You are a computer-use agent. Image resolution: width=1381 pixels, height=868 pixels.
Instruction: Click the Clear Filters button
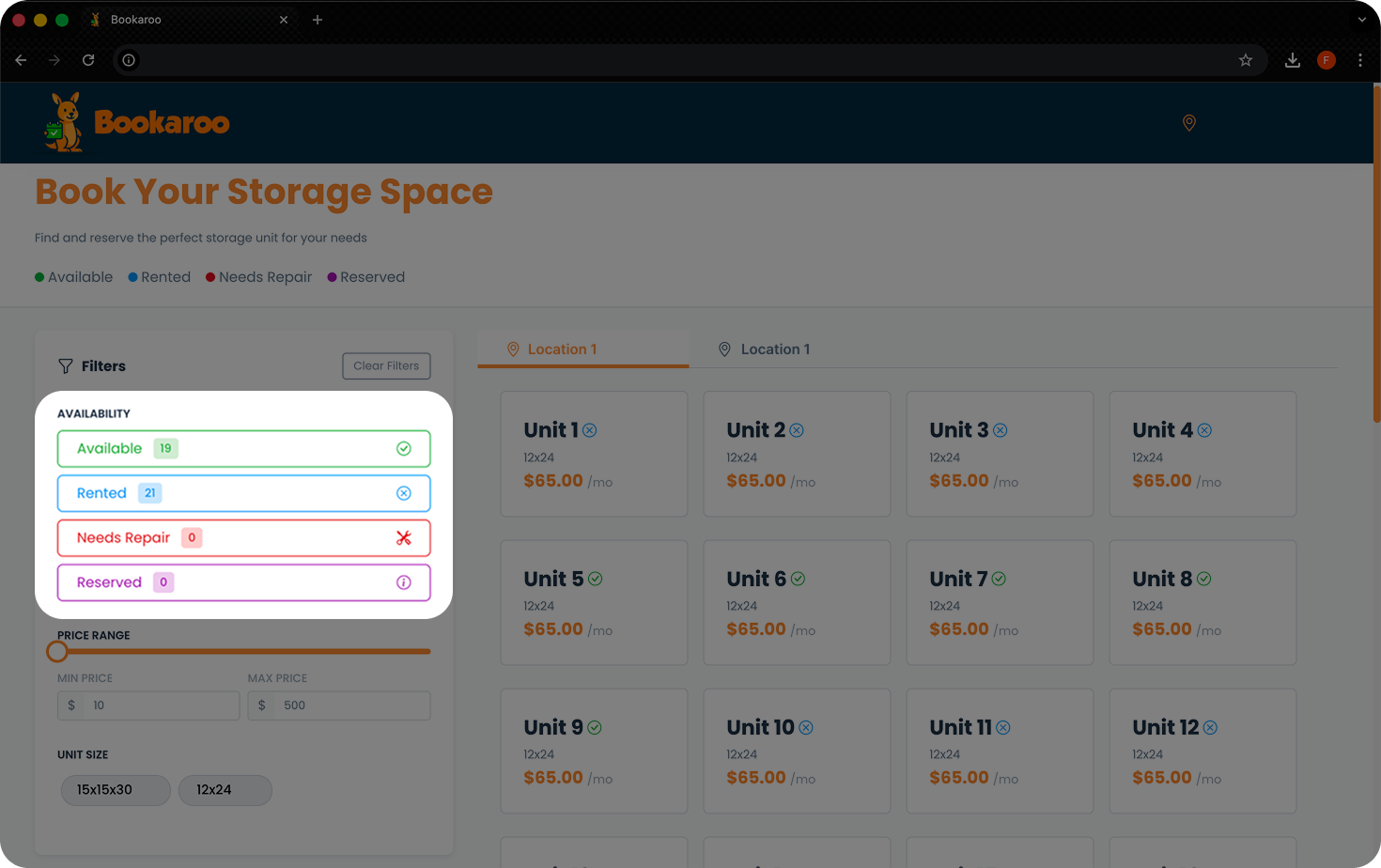pyautogui.click(x=386, y=365)
